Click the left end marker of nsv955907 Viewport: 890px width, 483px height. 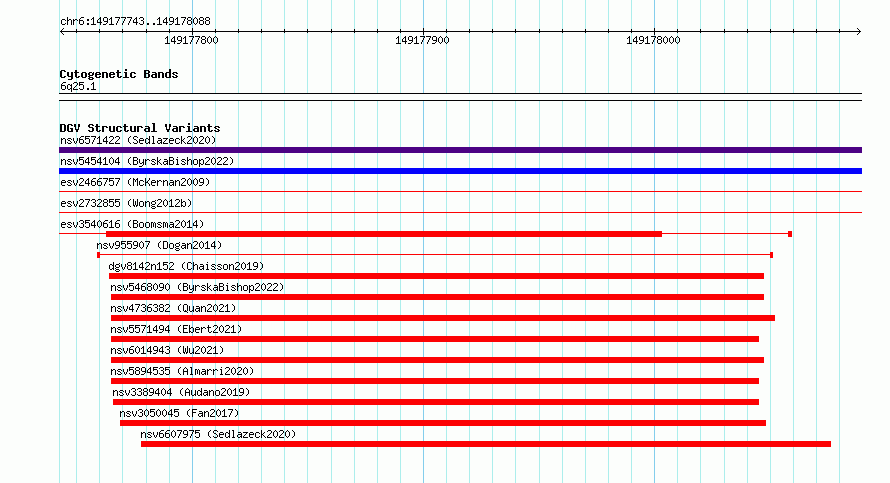click(x=98, y=255)
